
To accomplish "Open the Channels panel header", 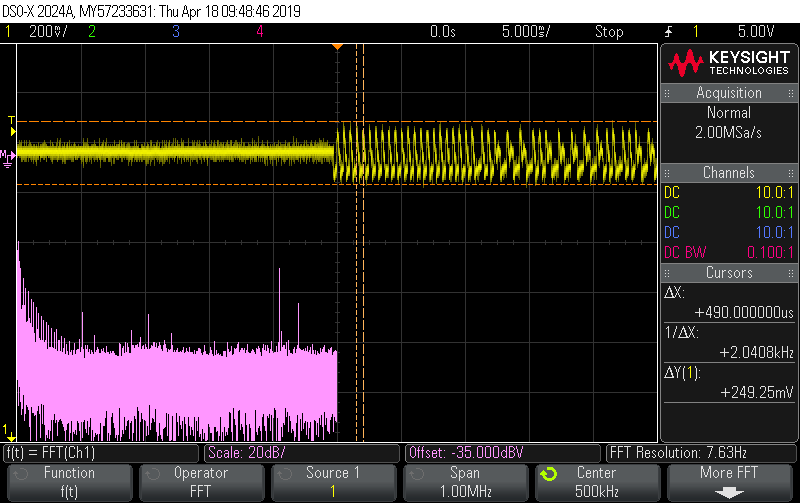I will tap(729, 173).
